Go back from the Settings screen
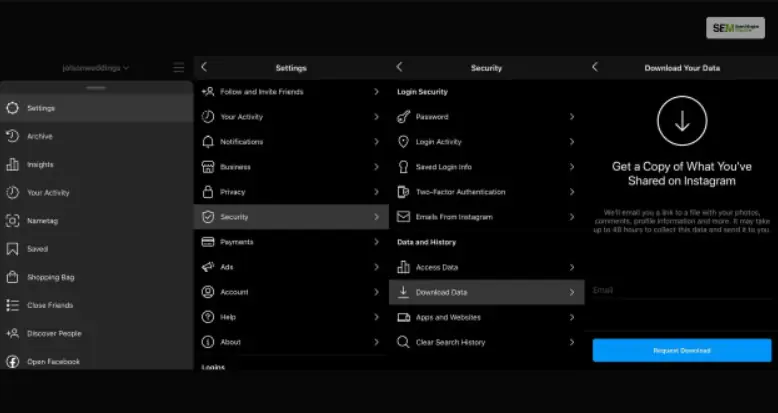The image size is (778, 413). point(204,67)
